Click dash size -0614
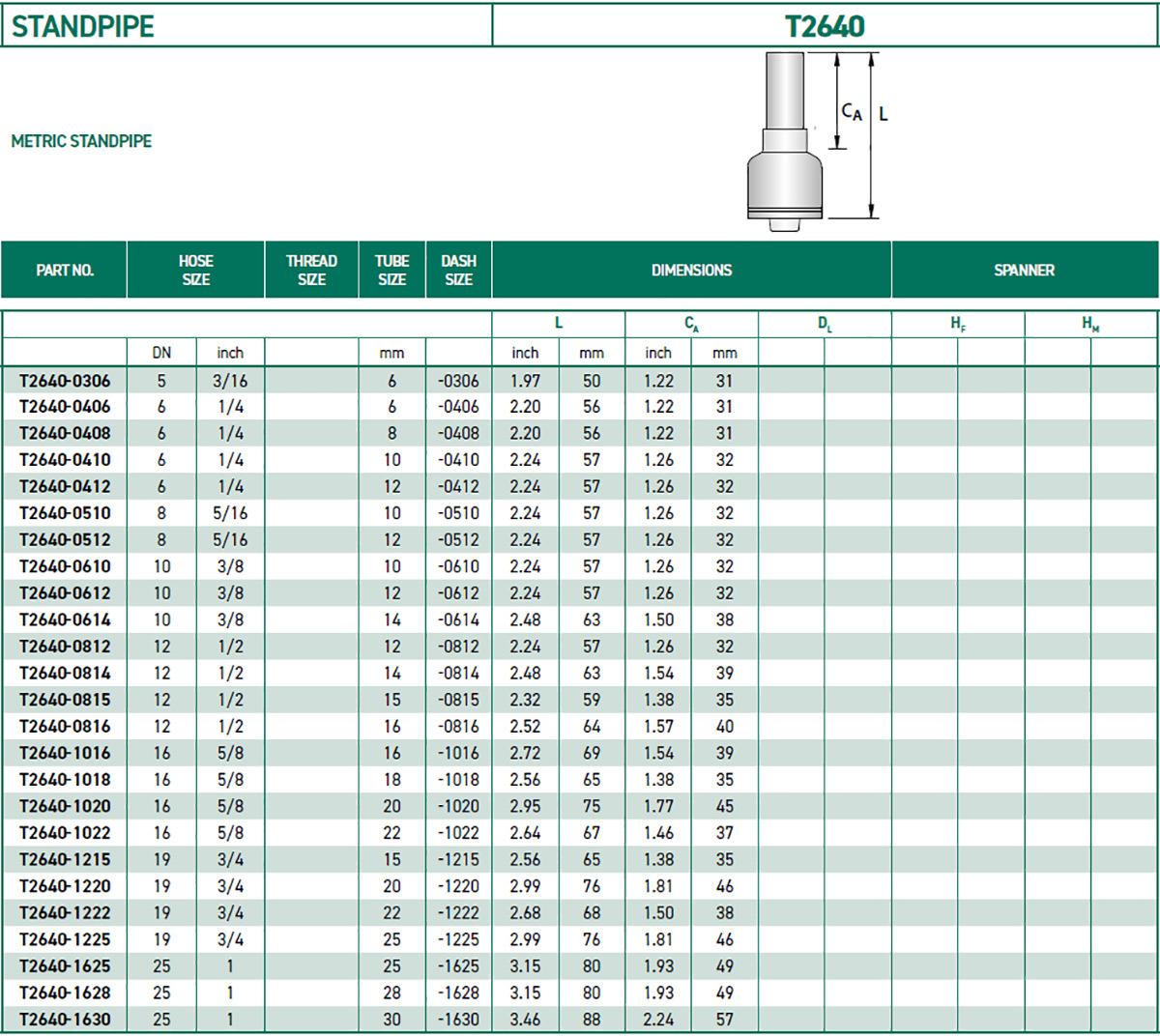Viewport: 1160px width, 1036px height. (x=458, y=619)
